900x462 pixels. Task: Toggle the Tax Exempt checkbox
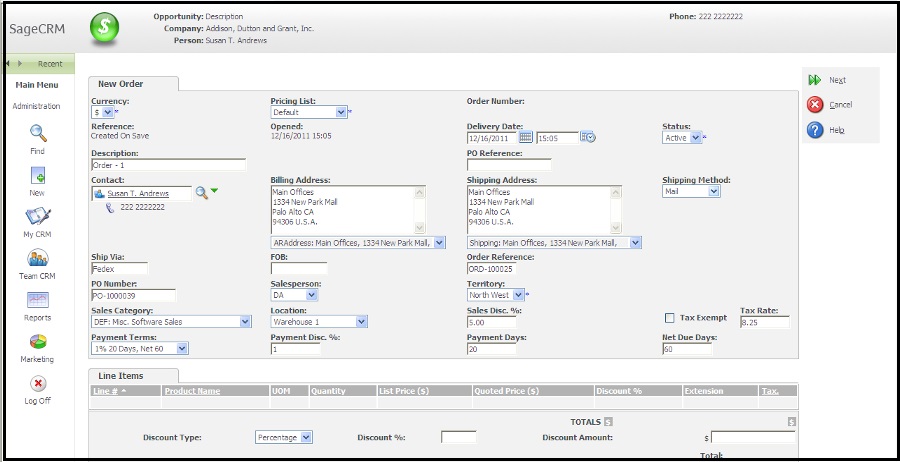coord(669,318)
